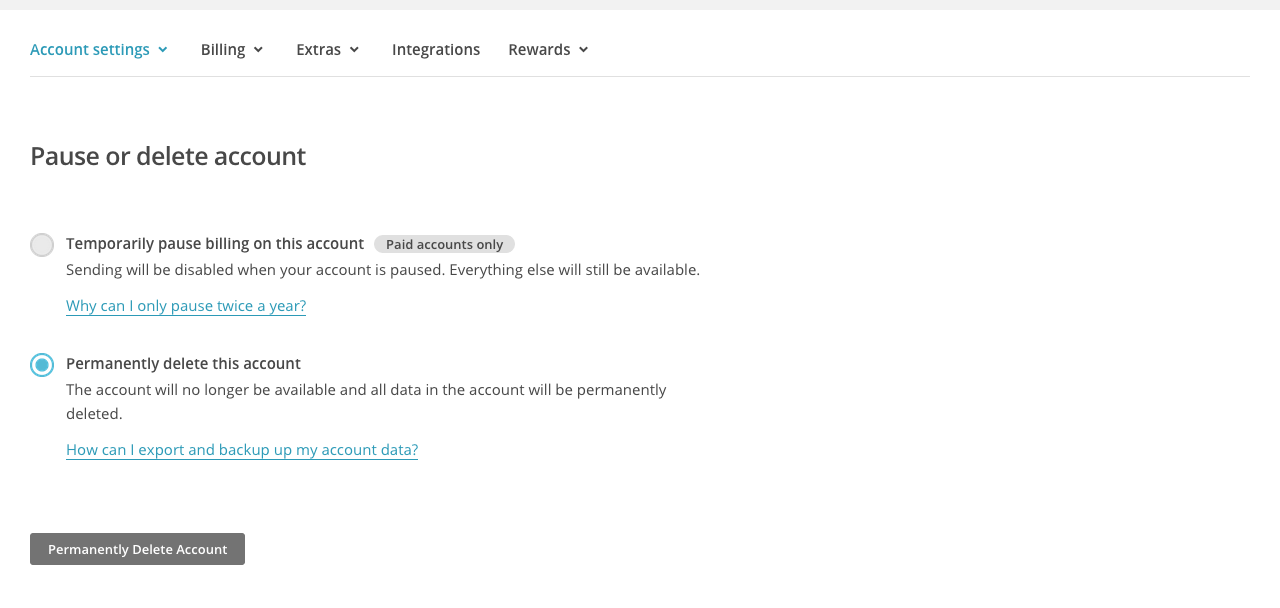This screenshot has height=608, width=1280.
Task: Click the Account settings menu label
Action: 90,49
